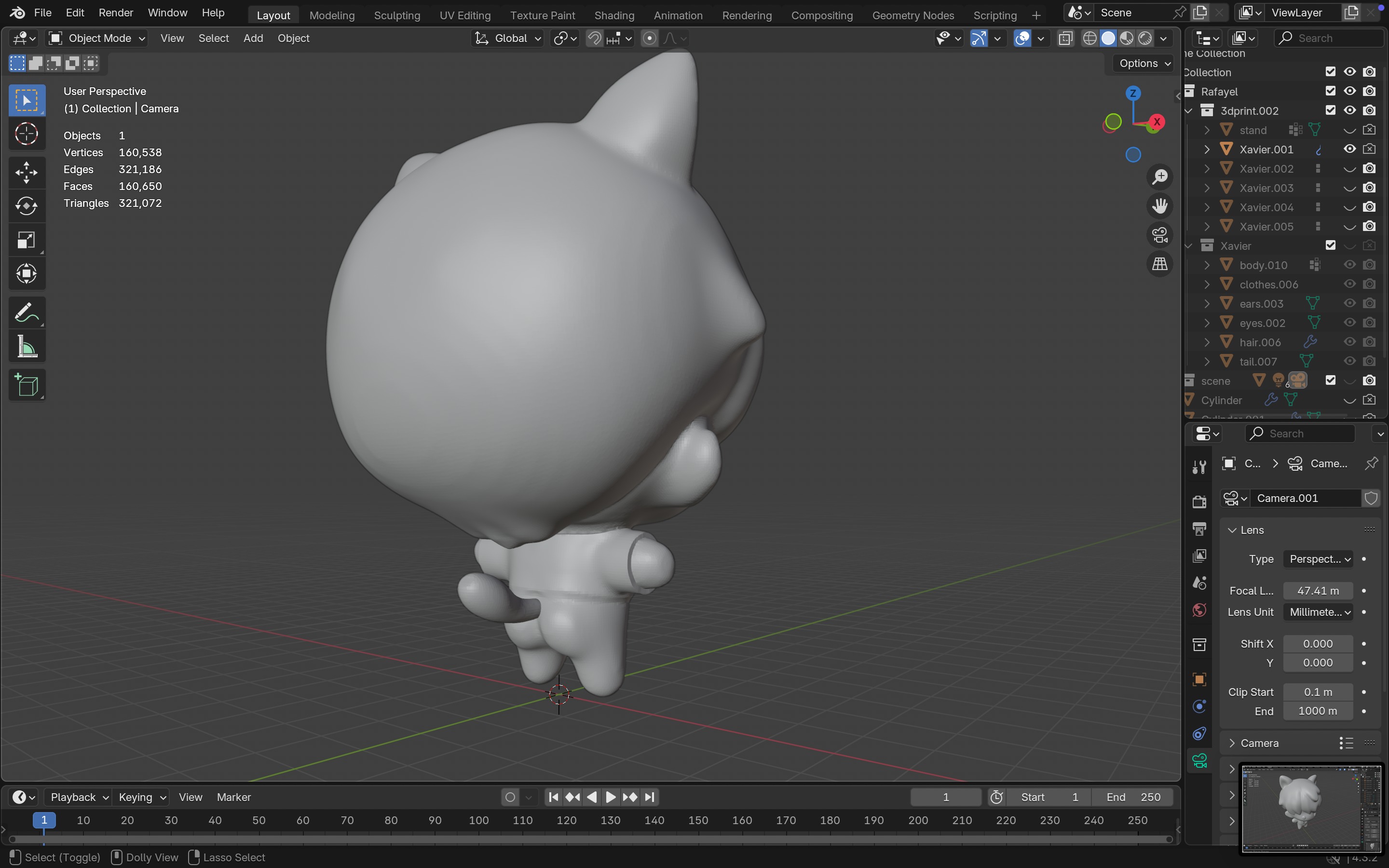This screenshot has height=868, width=1389.
Task: Switch to wireframe viewport shading
Action: click(1089, 39)
